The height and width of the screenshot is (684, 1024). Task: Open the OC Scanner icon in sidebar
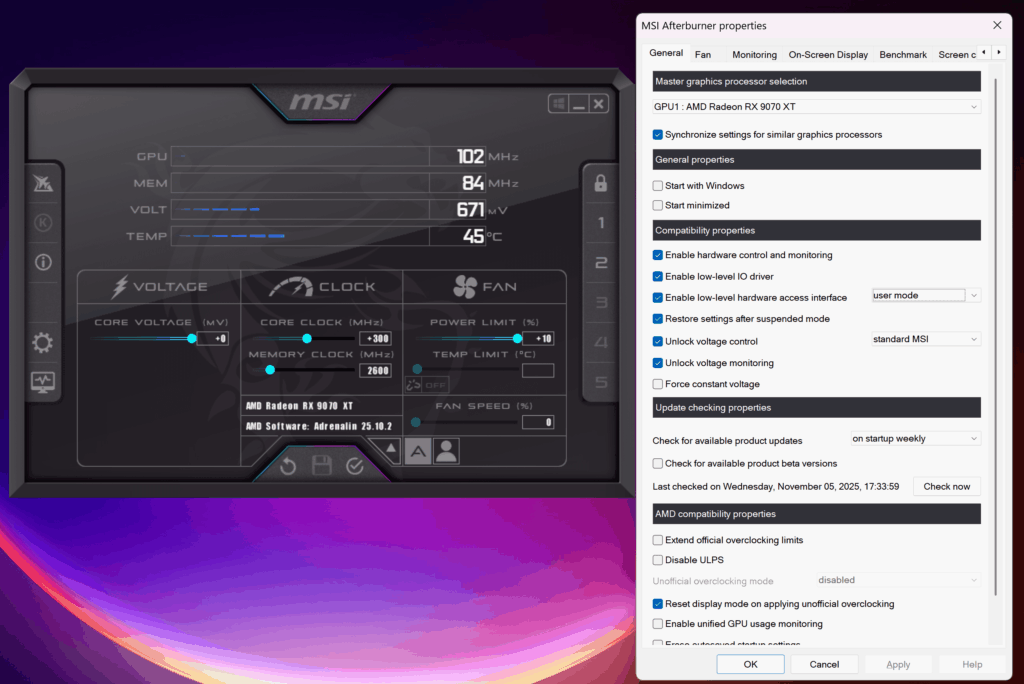point(43,184)
